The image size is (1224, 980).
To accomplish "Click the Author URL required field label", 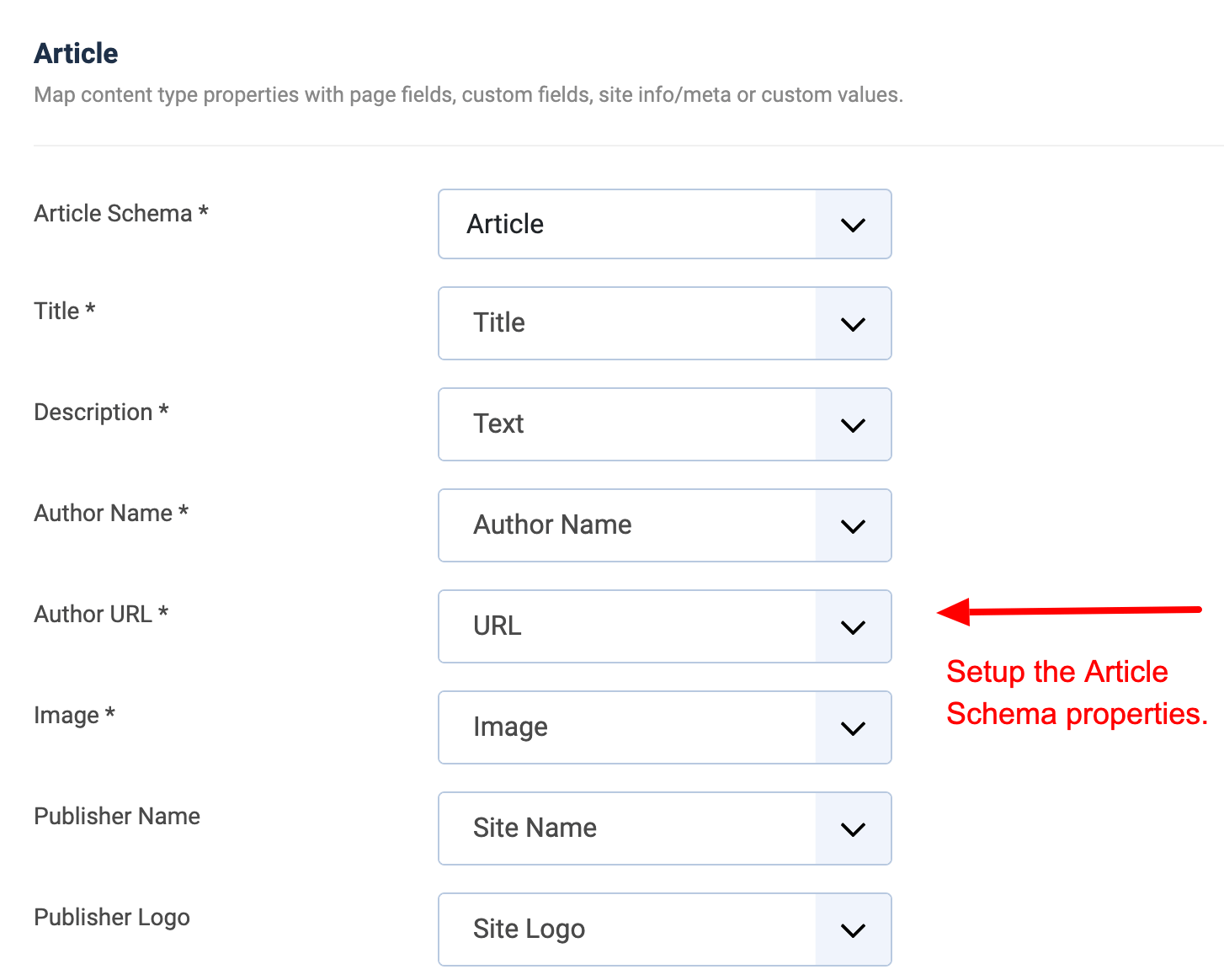I will (x=100, y=614).
